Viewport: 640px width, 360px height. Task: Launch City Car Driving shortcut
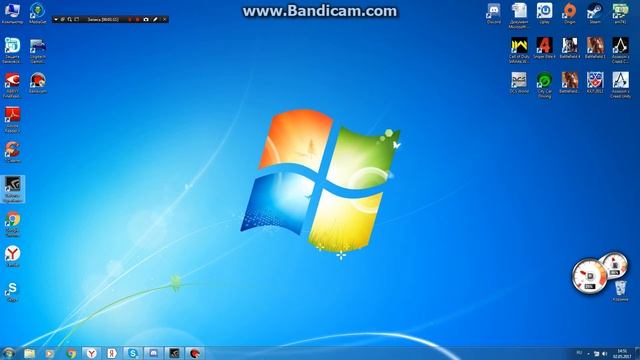click(x=544, y=85)
